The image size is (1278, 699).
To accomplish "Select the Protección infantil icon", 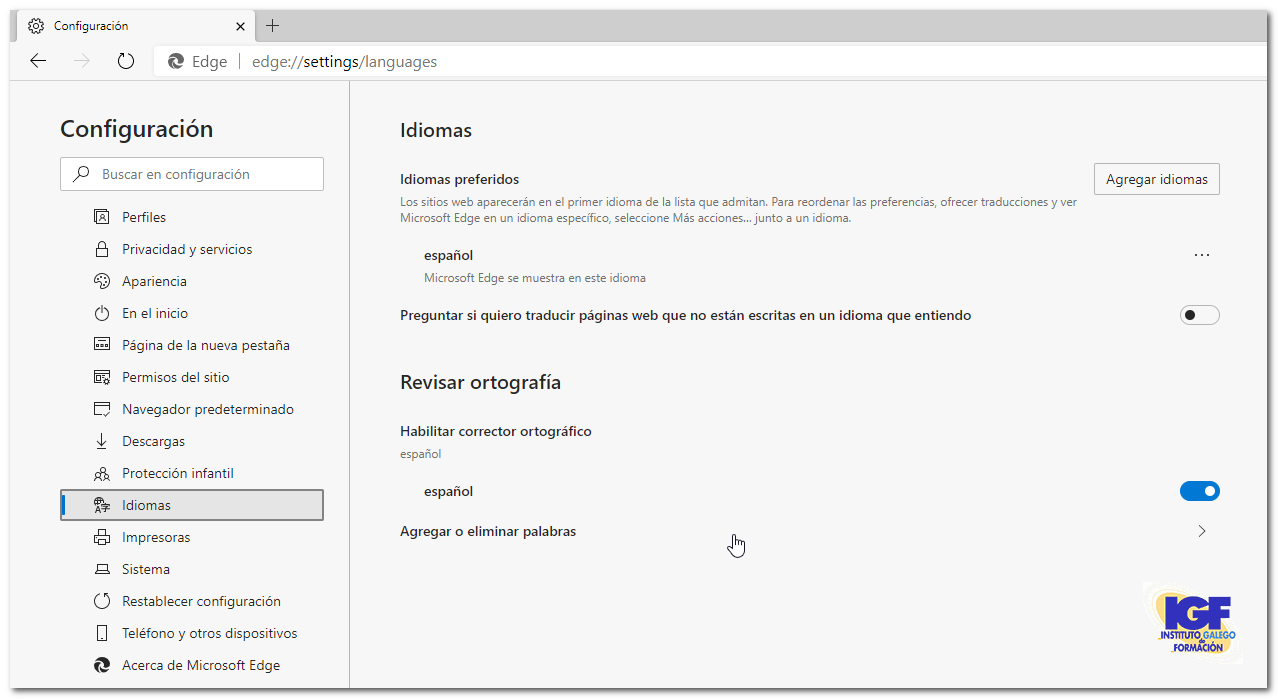I will click(101, 472).
